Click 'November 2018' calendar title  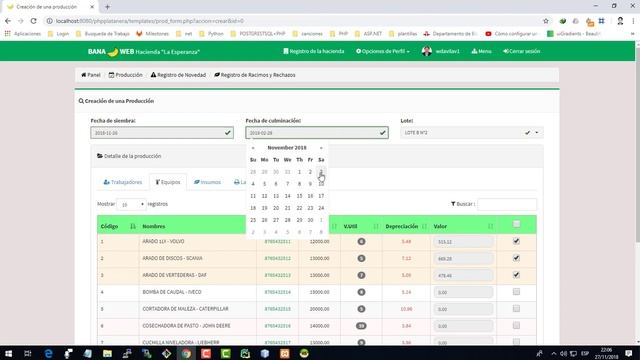coord(287,148)
